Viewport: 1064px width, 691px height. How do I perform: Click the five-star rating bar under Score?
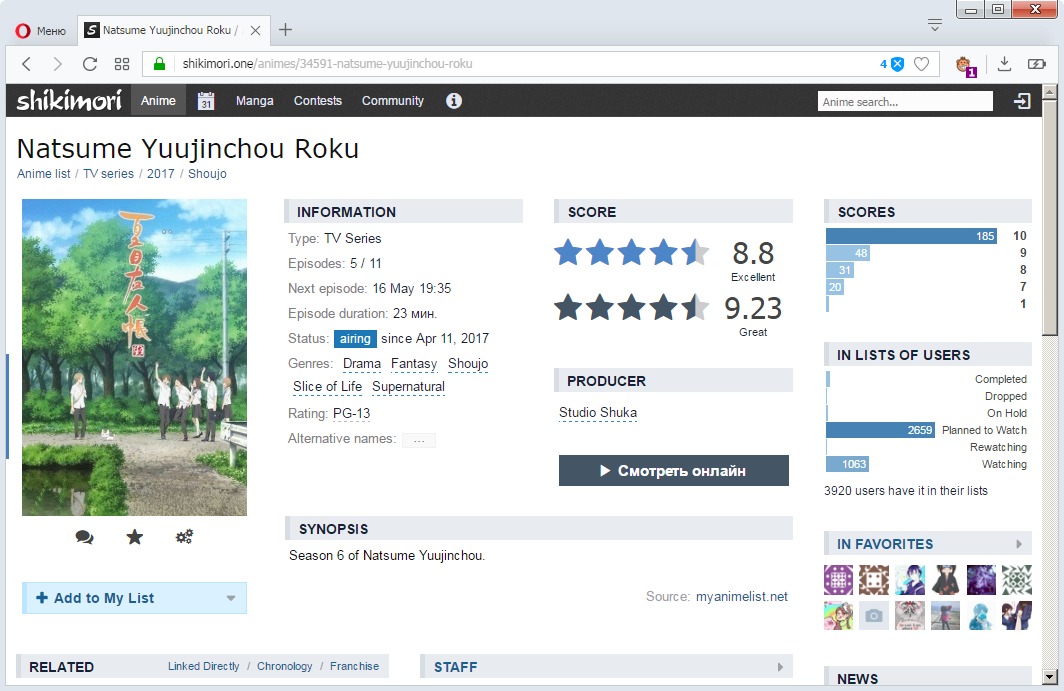[x=631, y=252]
